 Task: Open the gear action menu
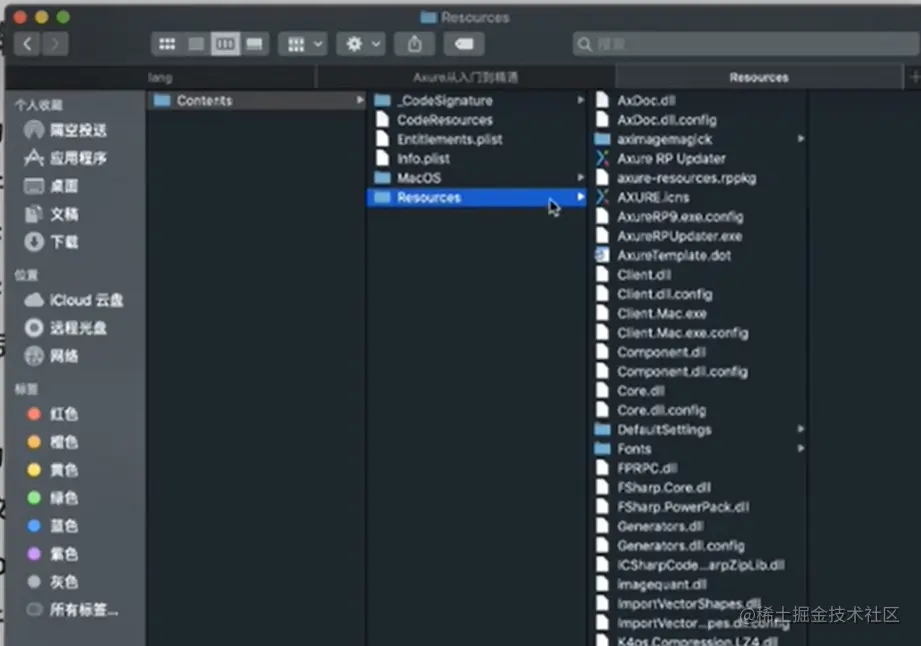[x=361, y=44]
